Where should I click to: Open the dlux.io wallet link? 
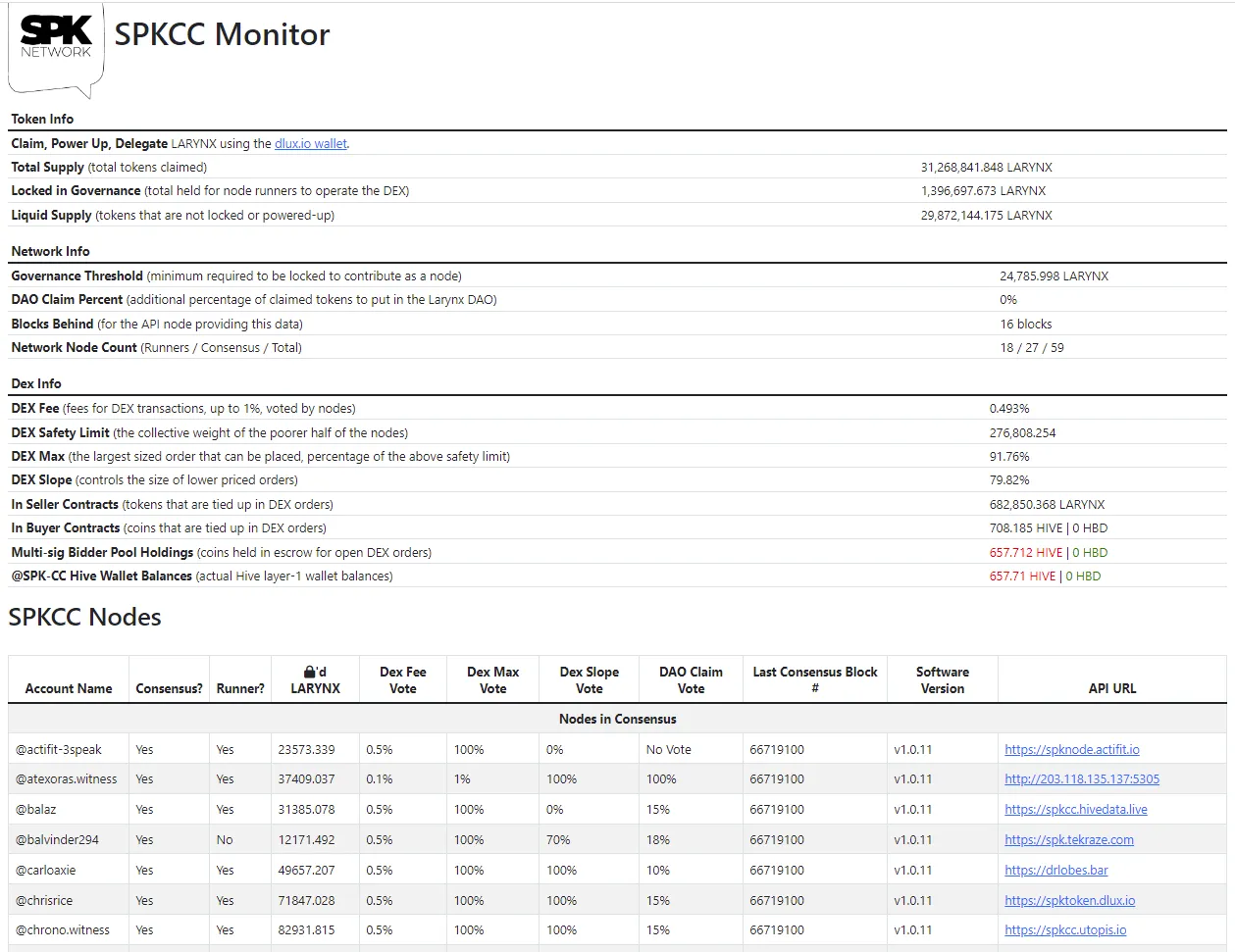[x=311, y=143]
